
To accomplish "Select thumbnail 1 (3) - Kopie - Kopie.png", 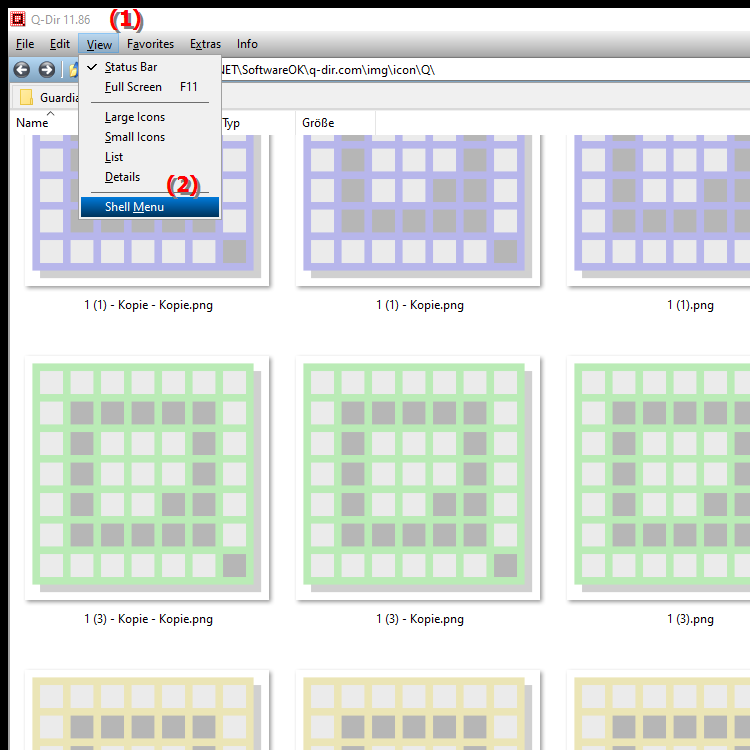I will (147, 478).
